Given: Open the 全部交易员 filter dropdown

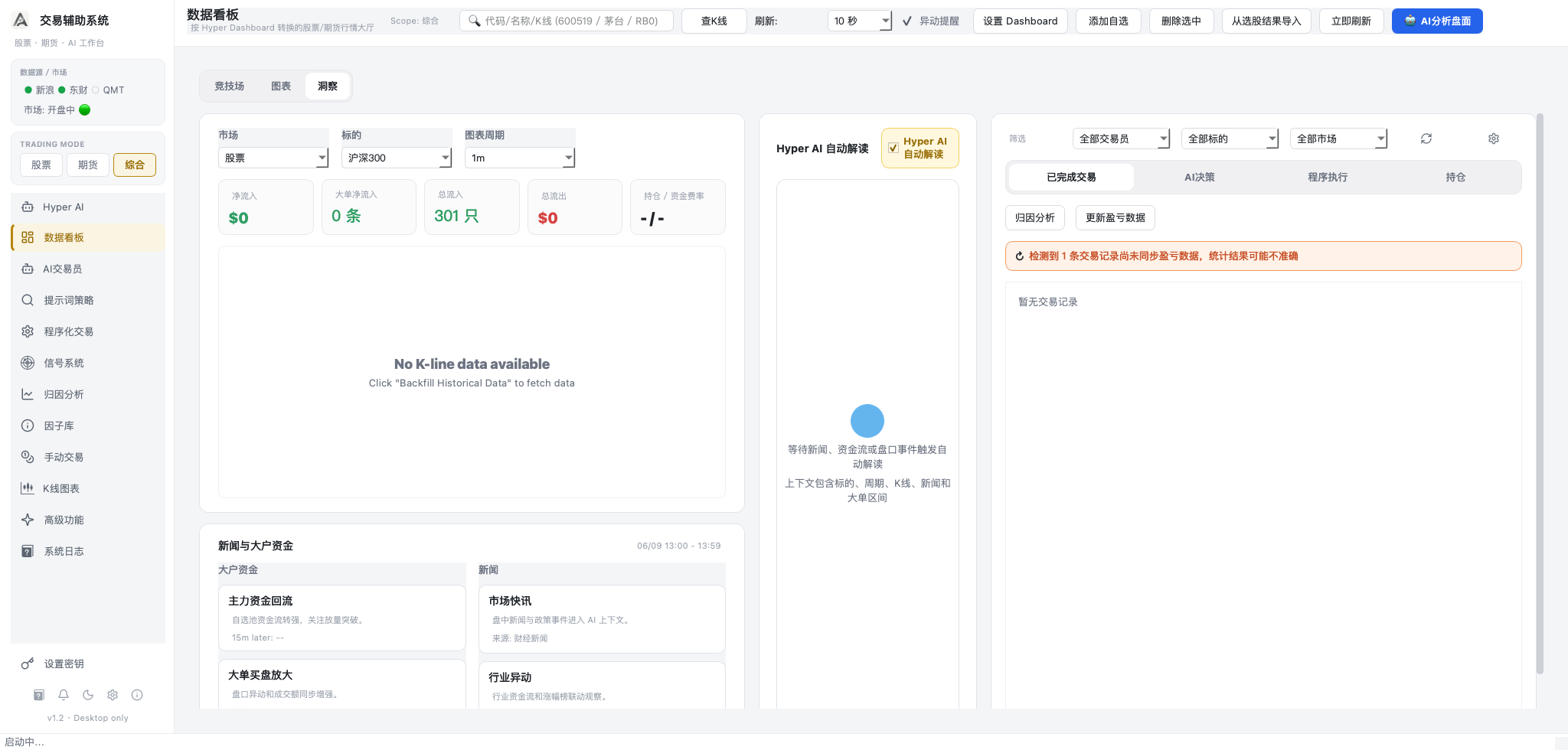Looking at the screenshot, I should pos(1121,139).
